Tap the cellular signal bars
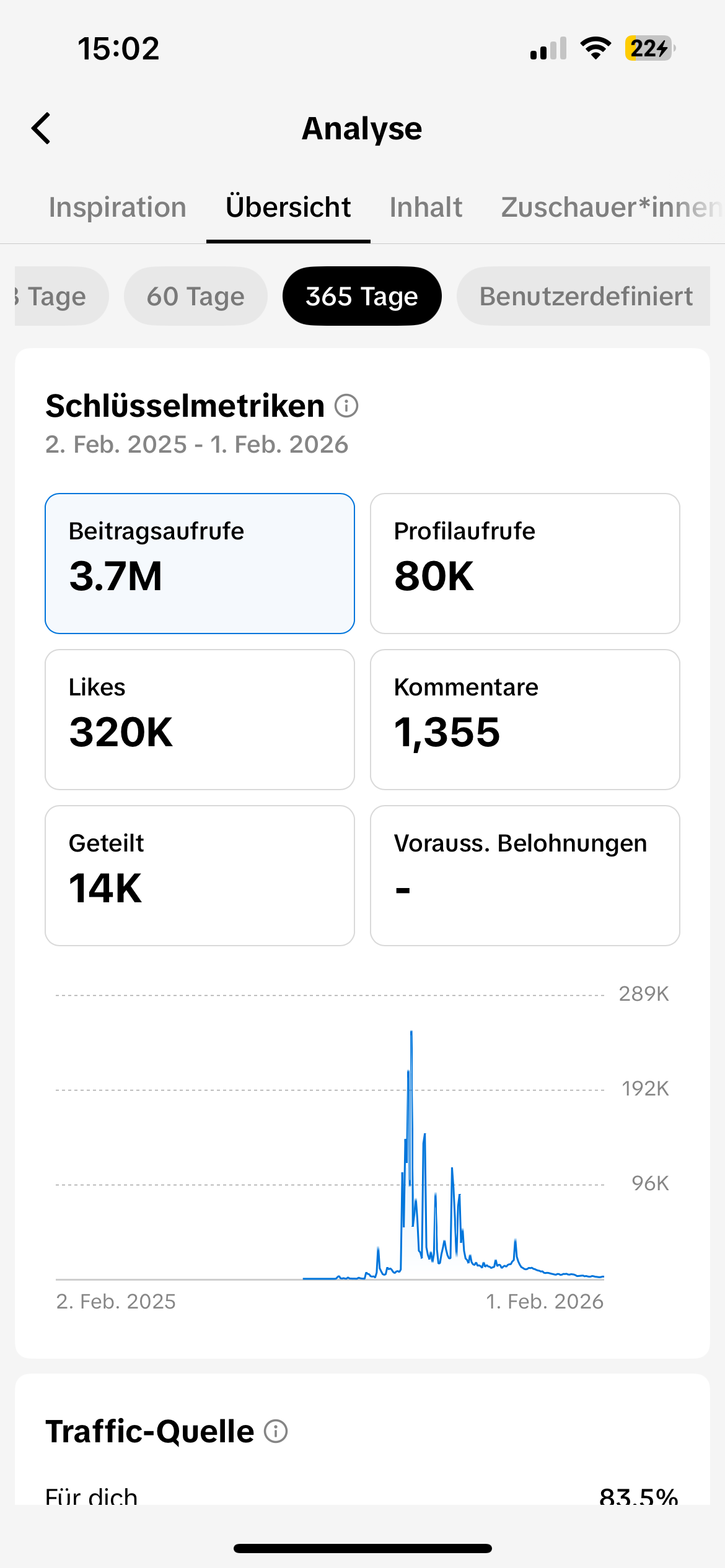The width and height of the screenshot is (725, 1568). point(548,48)
